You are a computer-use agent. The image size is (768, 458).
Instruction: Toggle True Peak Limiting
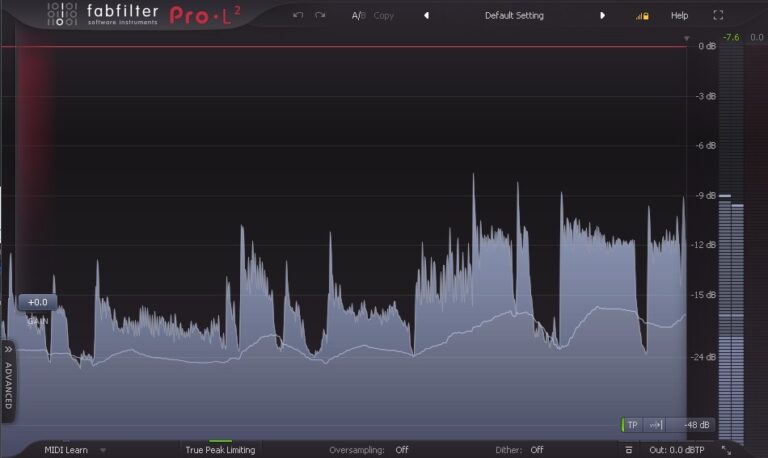pos(220,450)
